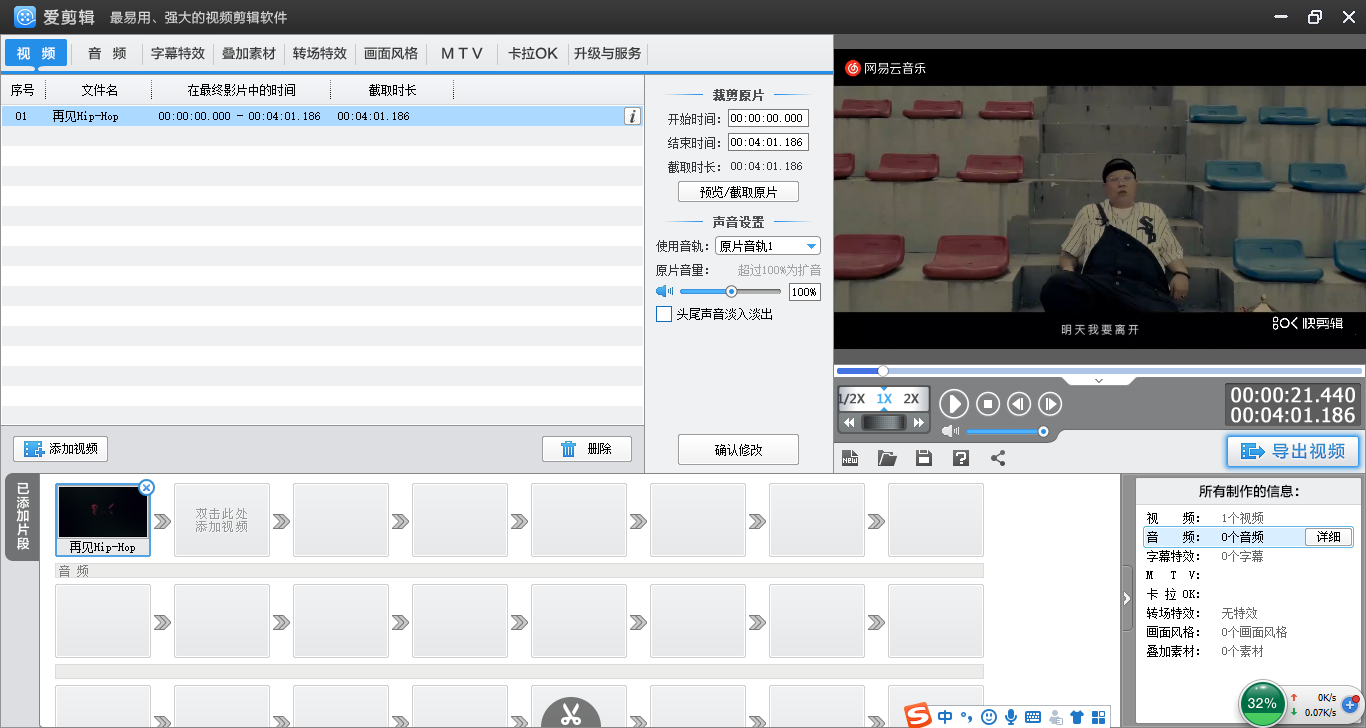This screenshot has width=1366, height=728.
Task: Click the blue plus icon beside network speed
Action: [x=1349, y=705]
